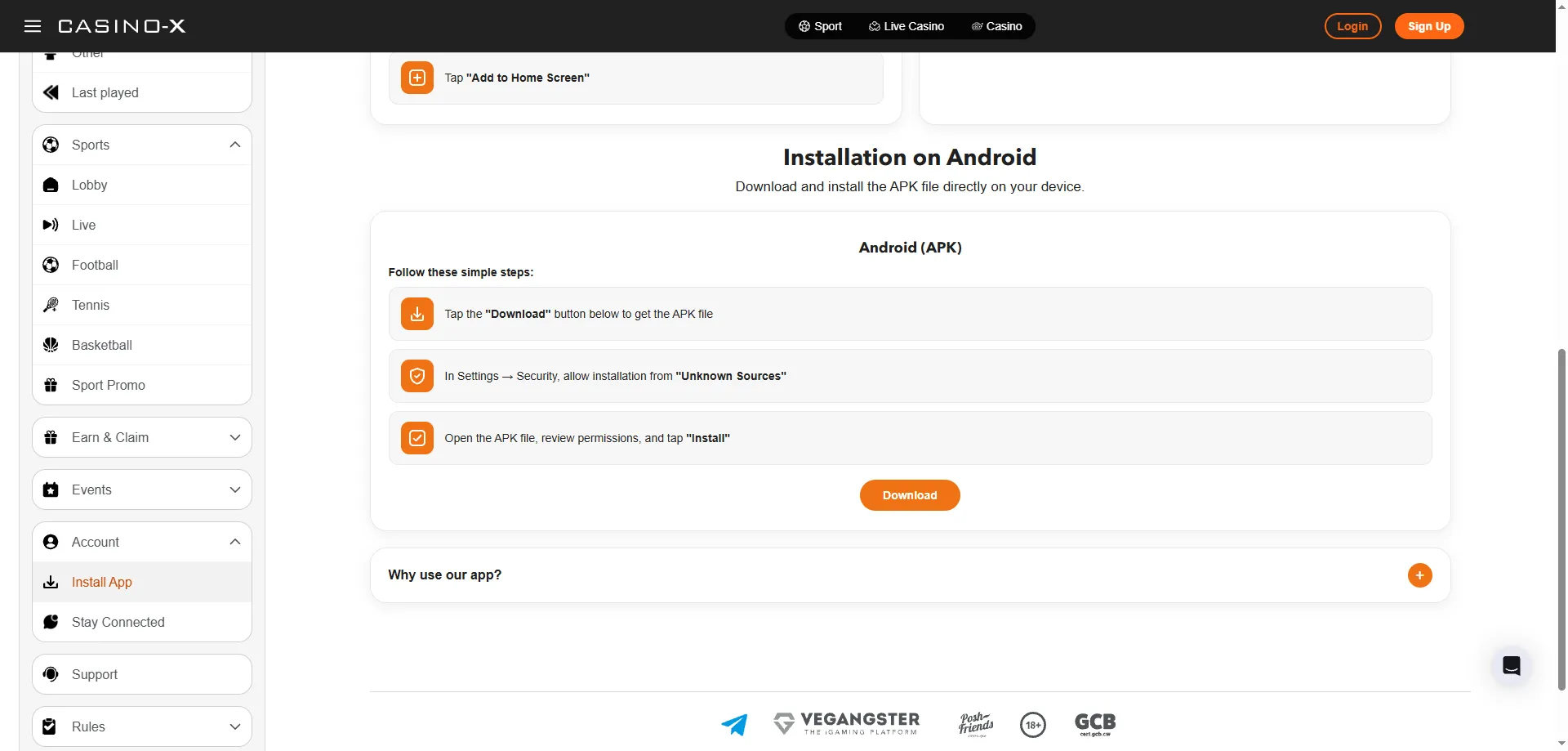Click the Last played rewind icon

click(x=51, y=92)
